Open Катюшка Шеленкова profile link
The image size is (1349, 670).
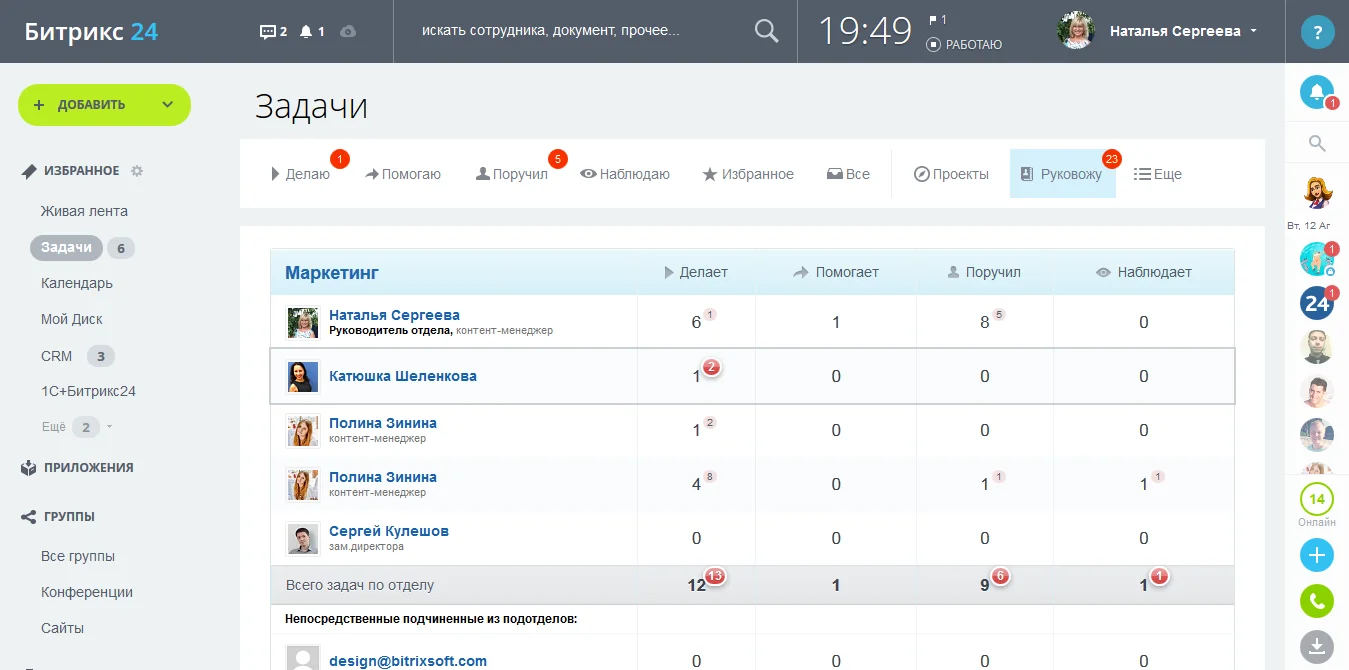point(402,376)
